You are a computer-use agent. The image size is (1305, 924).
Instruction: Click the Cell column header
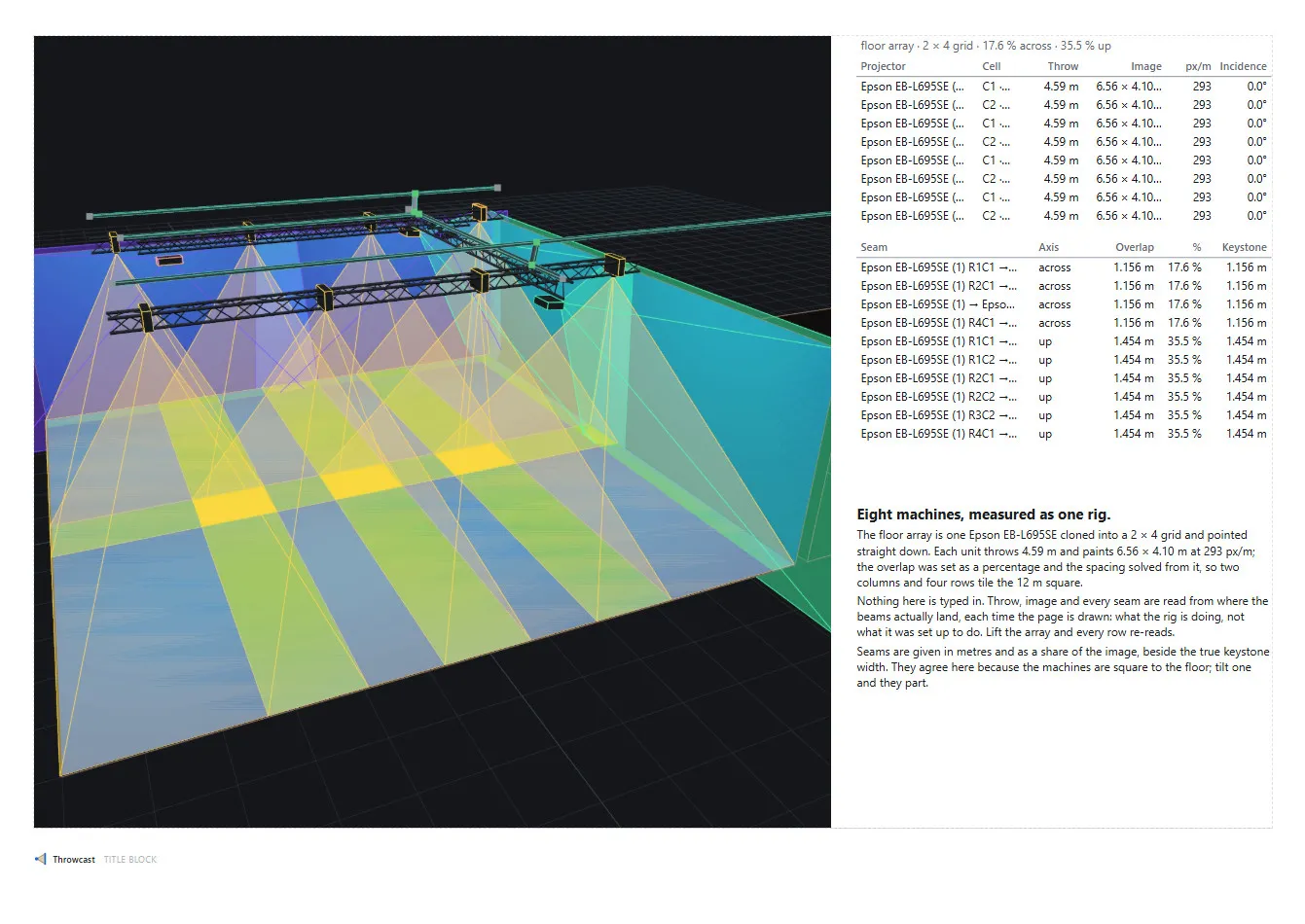coord(992,66)
